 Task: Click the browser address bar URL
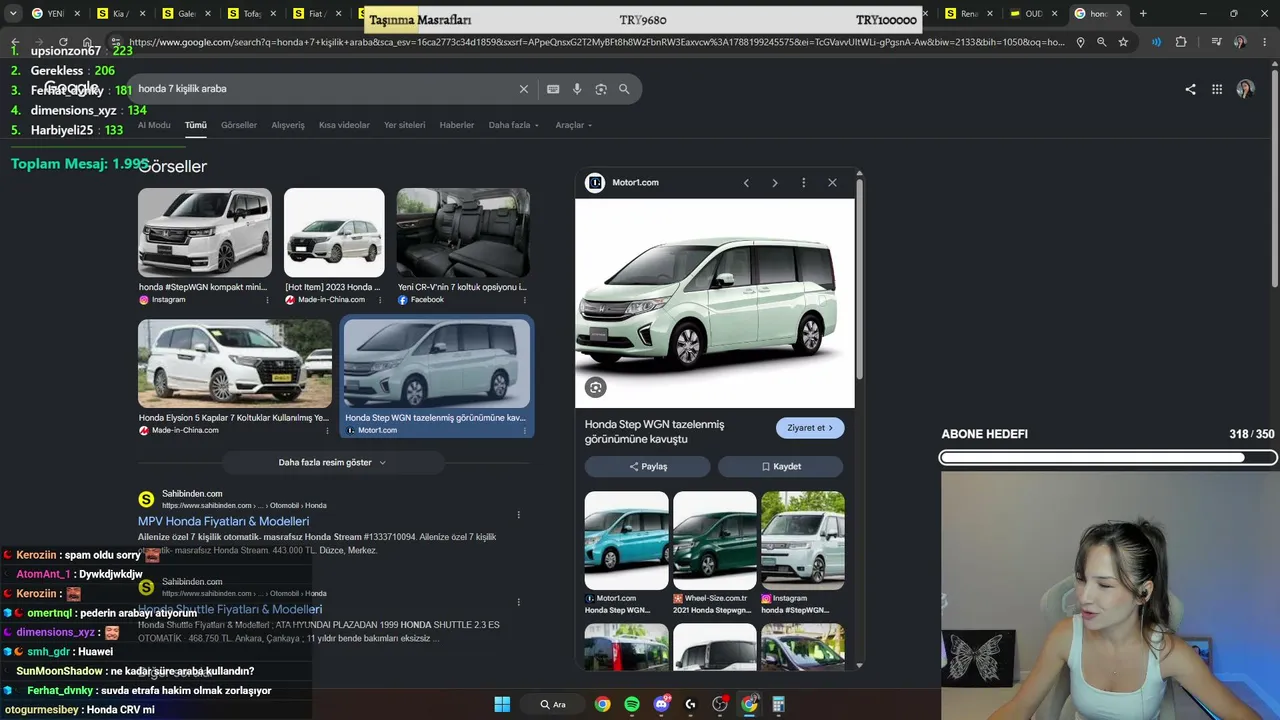click(597, 42)
